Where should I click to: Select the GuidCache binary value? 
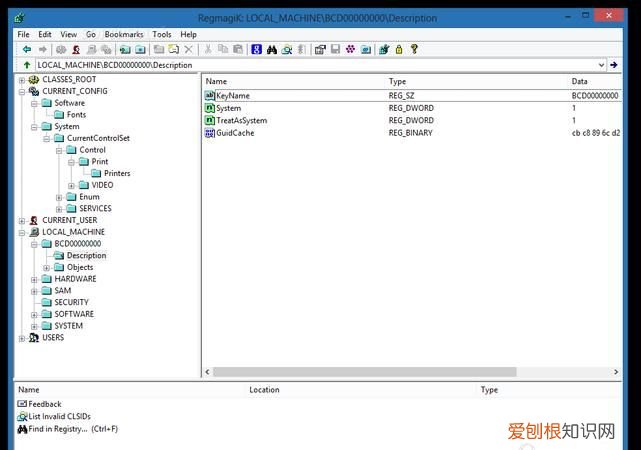click(x=235, y=133)
